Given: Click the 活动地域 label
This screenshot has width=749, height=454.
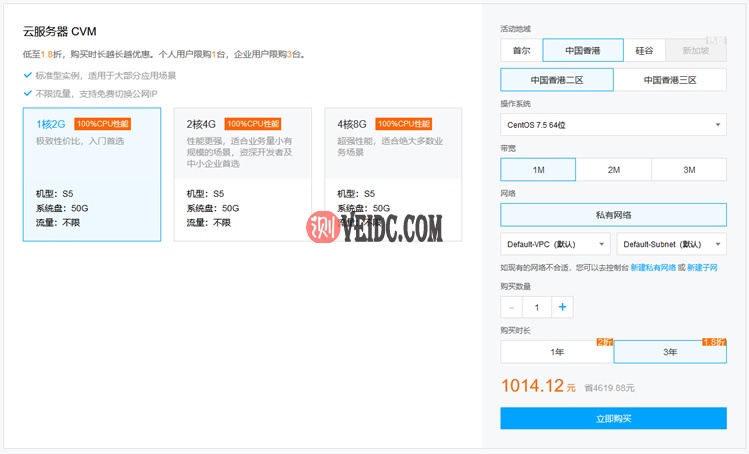Looking at the screenshot, I should click(515, 29).
